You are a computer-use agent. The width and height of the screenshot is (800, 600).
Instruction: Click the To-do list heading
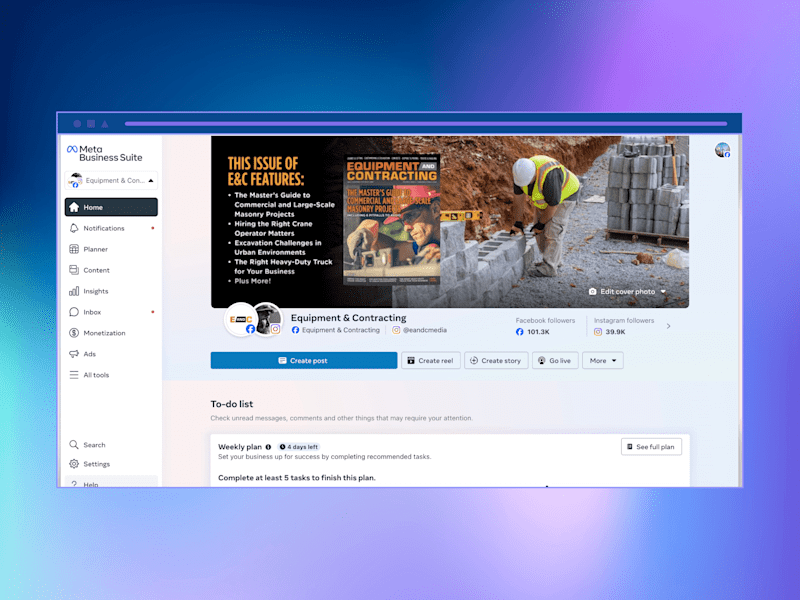pyautogui.click(x=232, y=404)
